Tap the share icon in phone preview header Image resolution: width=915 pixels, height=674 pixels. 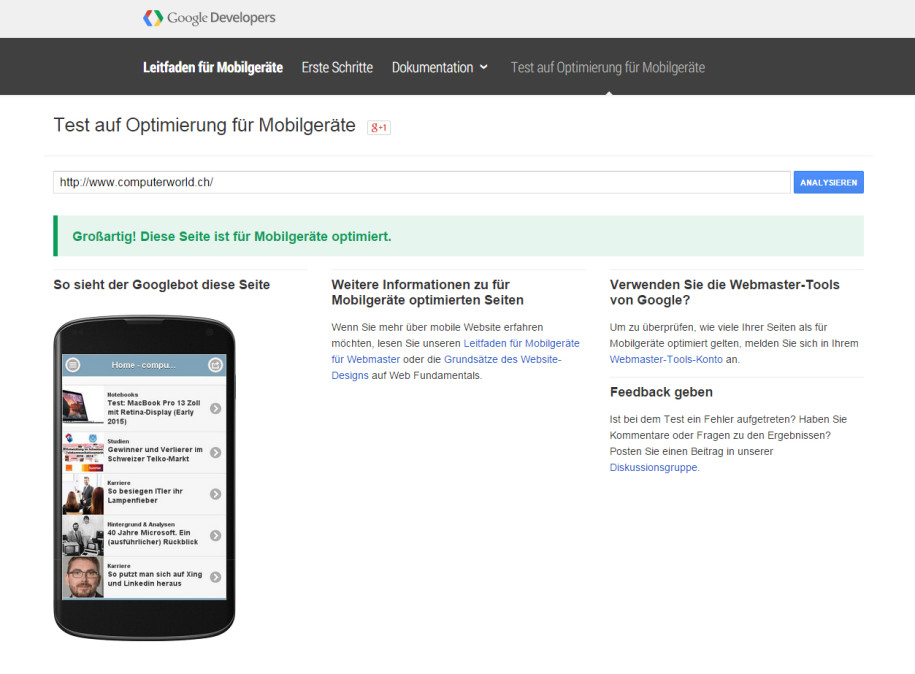[215, 365]
